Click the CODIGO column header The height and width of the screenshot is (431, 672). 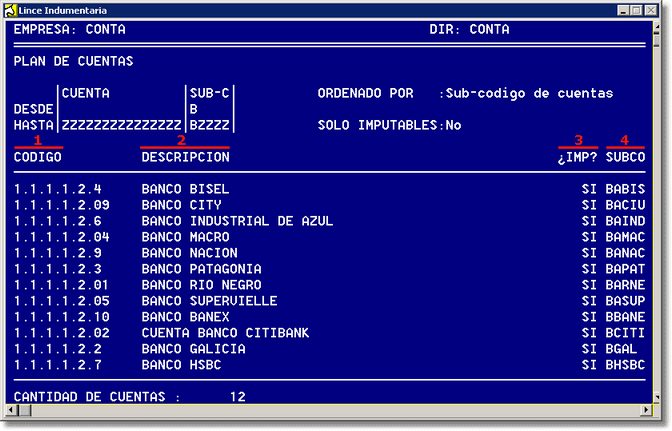(x=38, y=157)
